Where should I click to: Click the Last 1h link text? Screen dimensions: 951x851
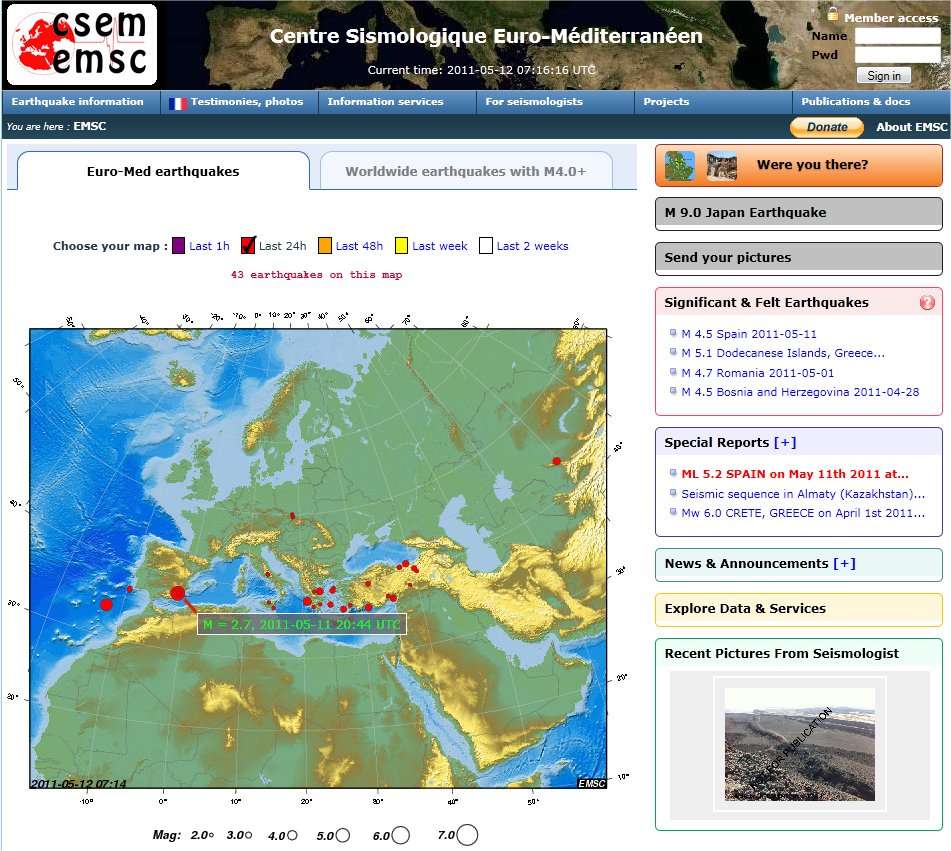point(209,246)
